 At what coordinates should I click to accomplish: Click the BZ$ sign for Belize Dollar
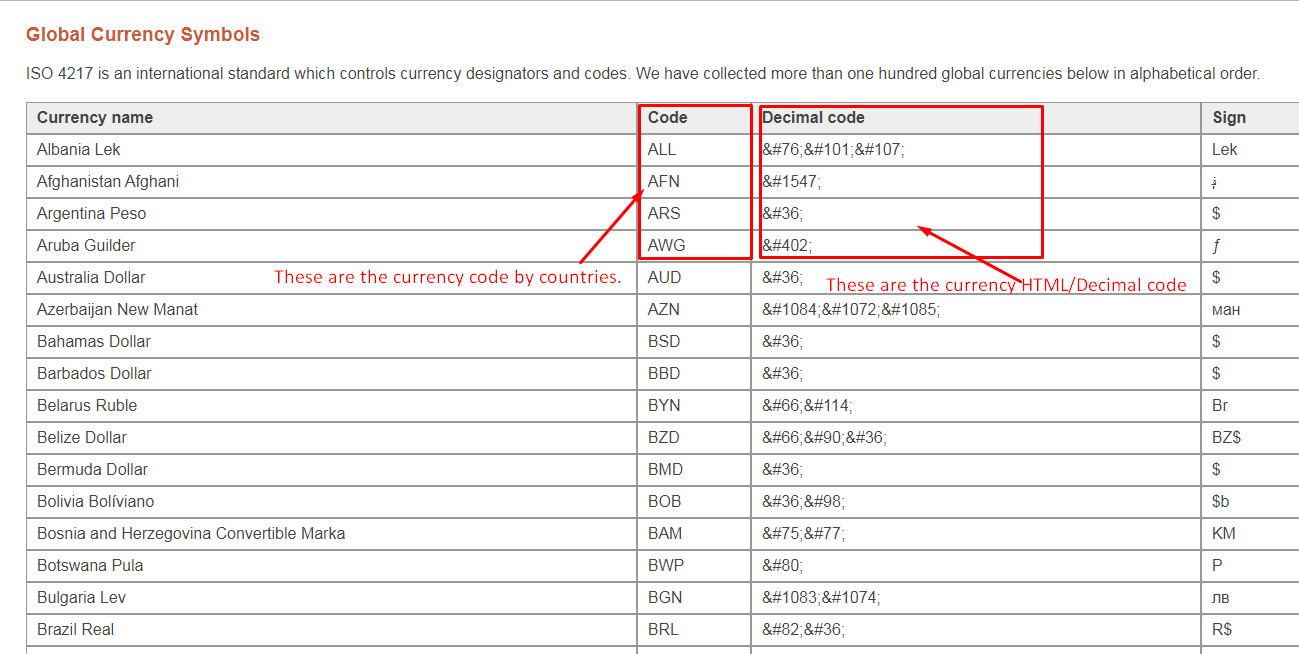tap(1227, 438)
